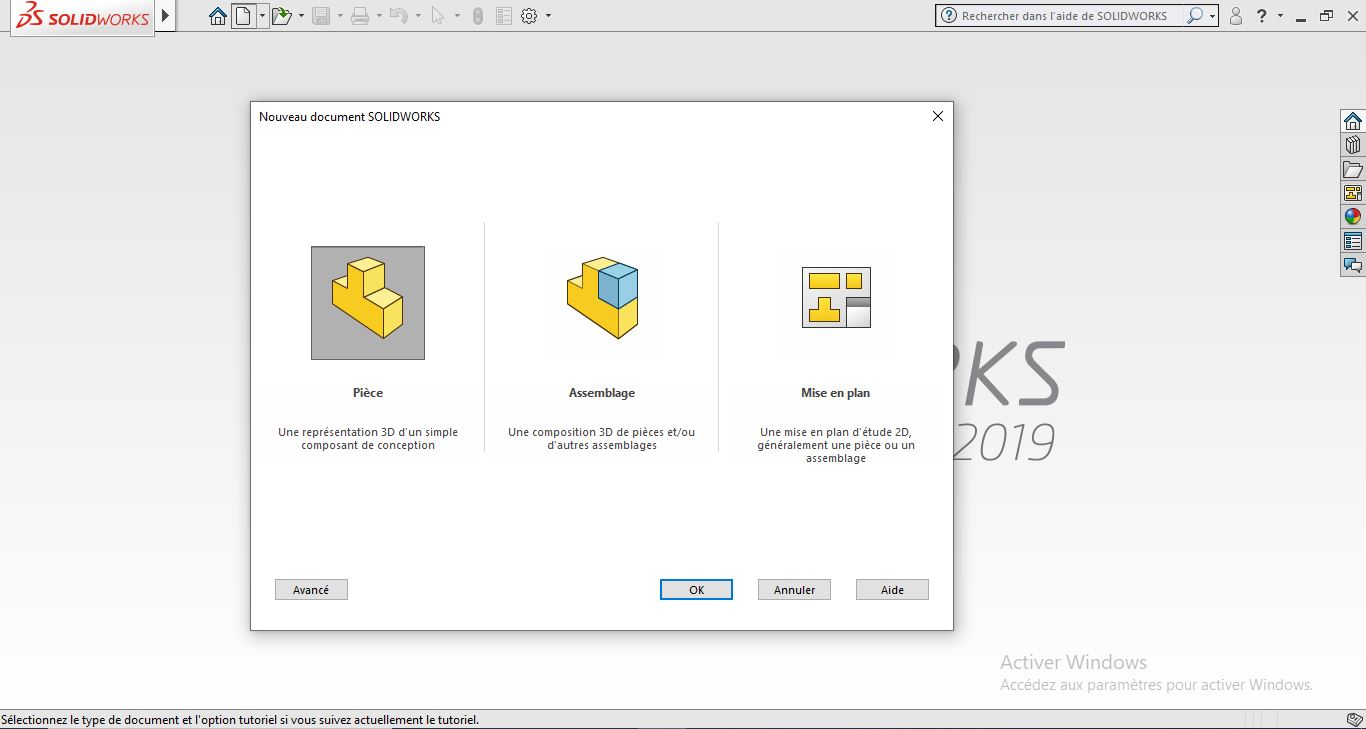
Task: Open the File Properties list icon
Action: (504, 16)
